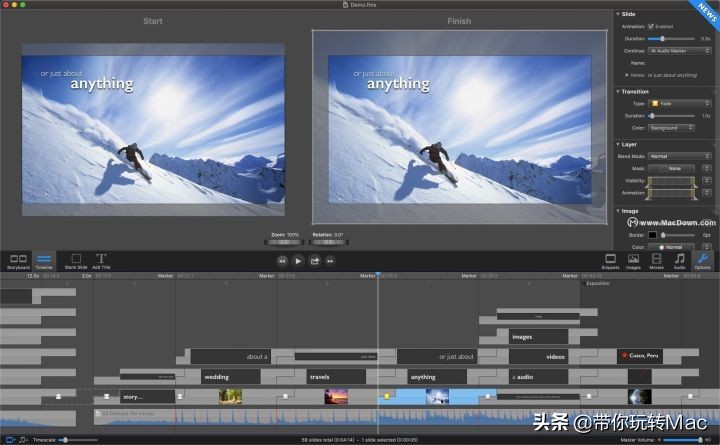720x445 pixels.
Task: Click the share export button
Action: 315,261
